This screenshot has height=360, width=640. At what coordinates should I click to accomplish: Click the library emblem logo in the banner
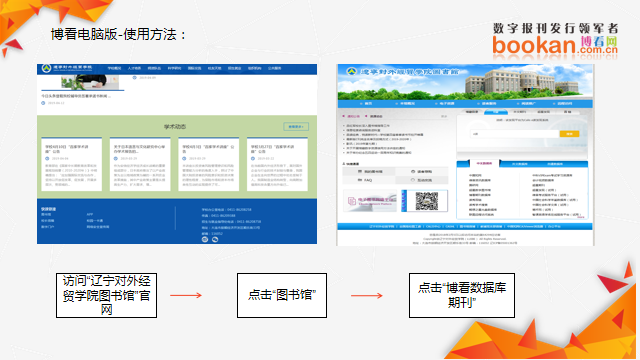(x=351, y=71)
